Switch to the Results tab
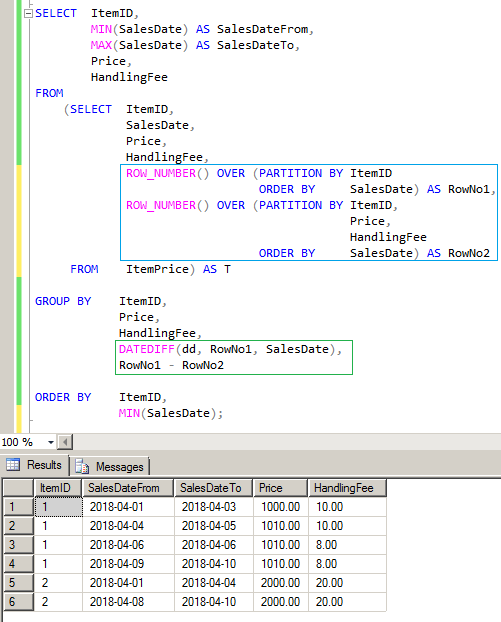The image size is (501, 622). 35,465
